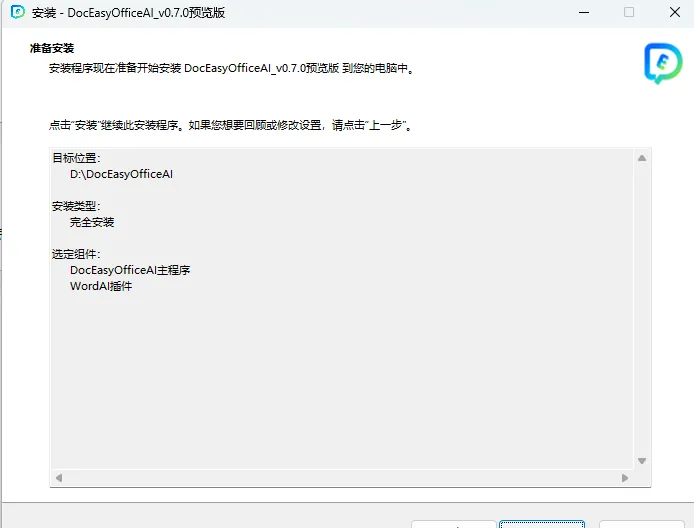Screen dimensions: 694x528
Task: Click the '准备安装' heading
Action: (52, 48)
